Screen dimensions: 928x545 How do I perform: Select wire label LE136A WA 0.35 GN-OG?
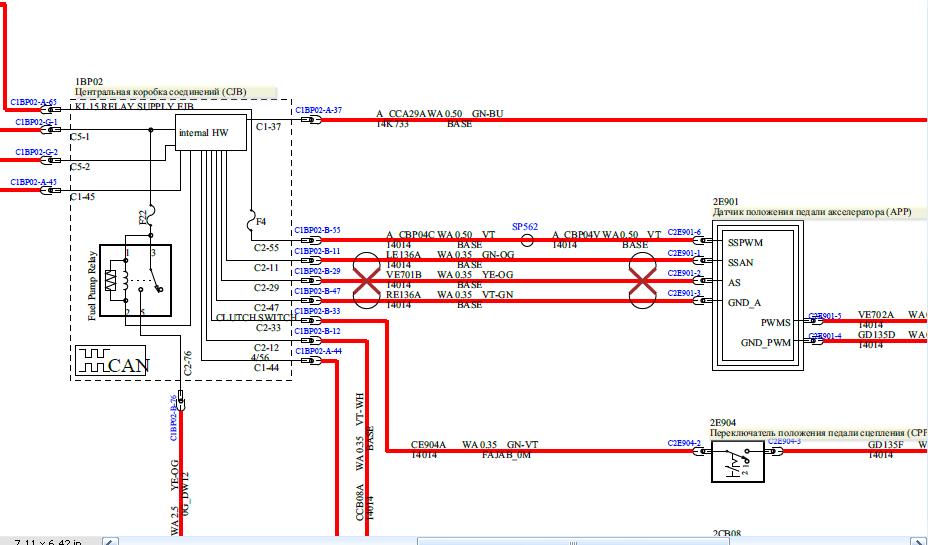pyautogui.click(x=450, y=255)
